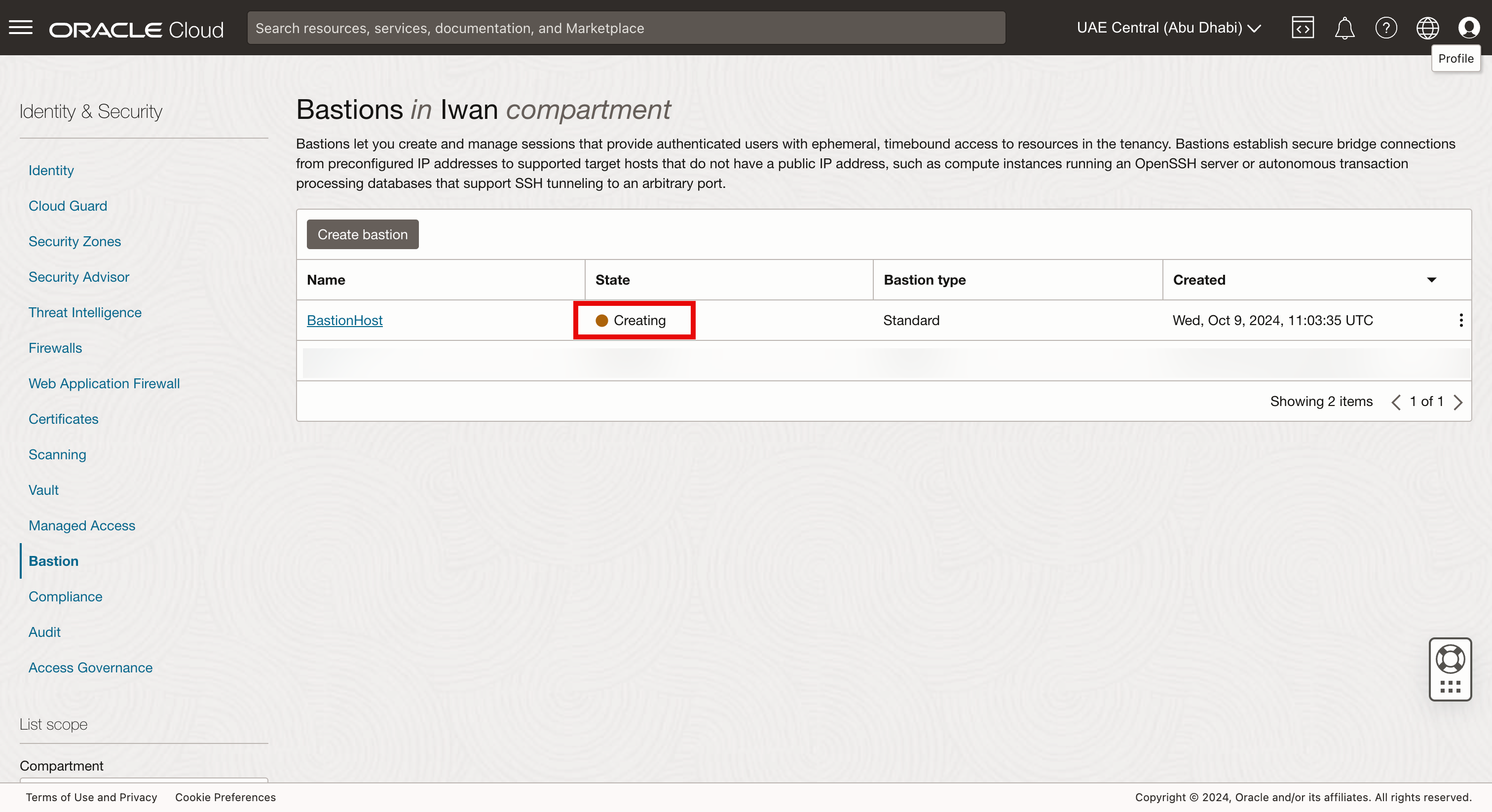Go to next page chevron
The height and width of the screenshot is (812, 1492).
(1458, 402)
